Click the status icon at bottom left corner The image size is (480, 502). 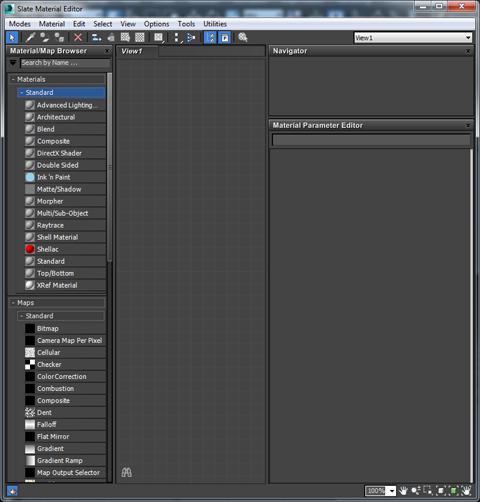[x=12, y=491]
